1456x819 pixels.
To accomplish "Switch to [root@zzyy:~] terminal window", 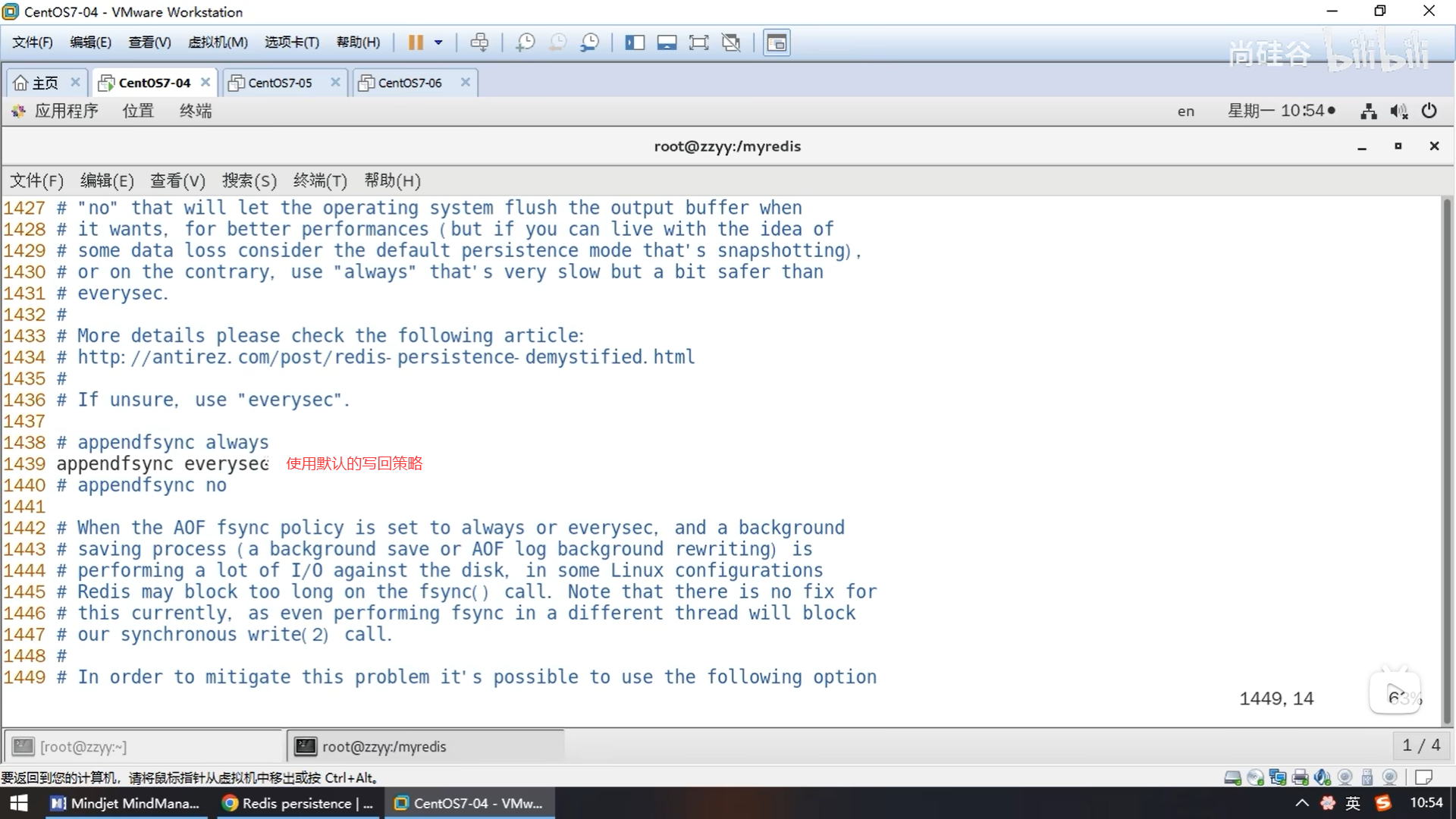I will coord(83,746).
